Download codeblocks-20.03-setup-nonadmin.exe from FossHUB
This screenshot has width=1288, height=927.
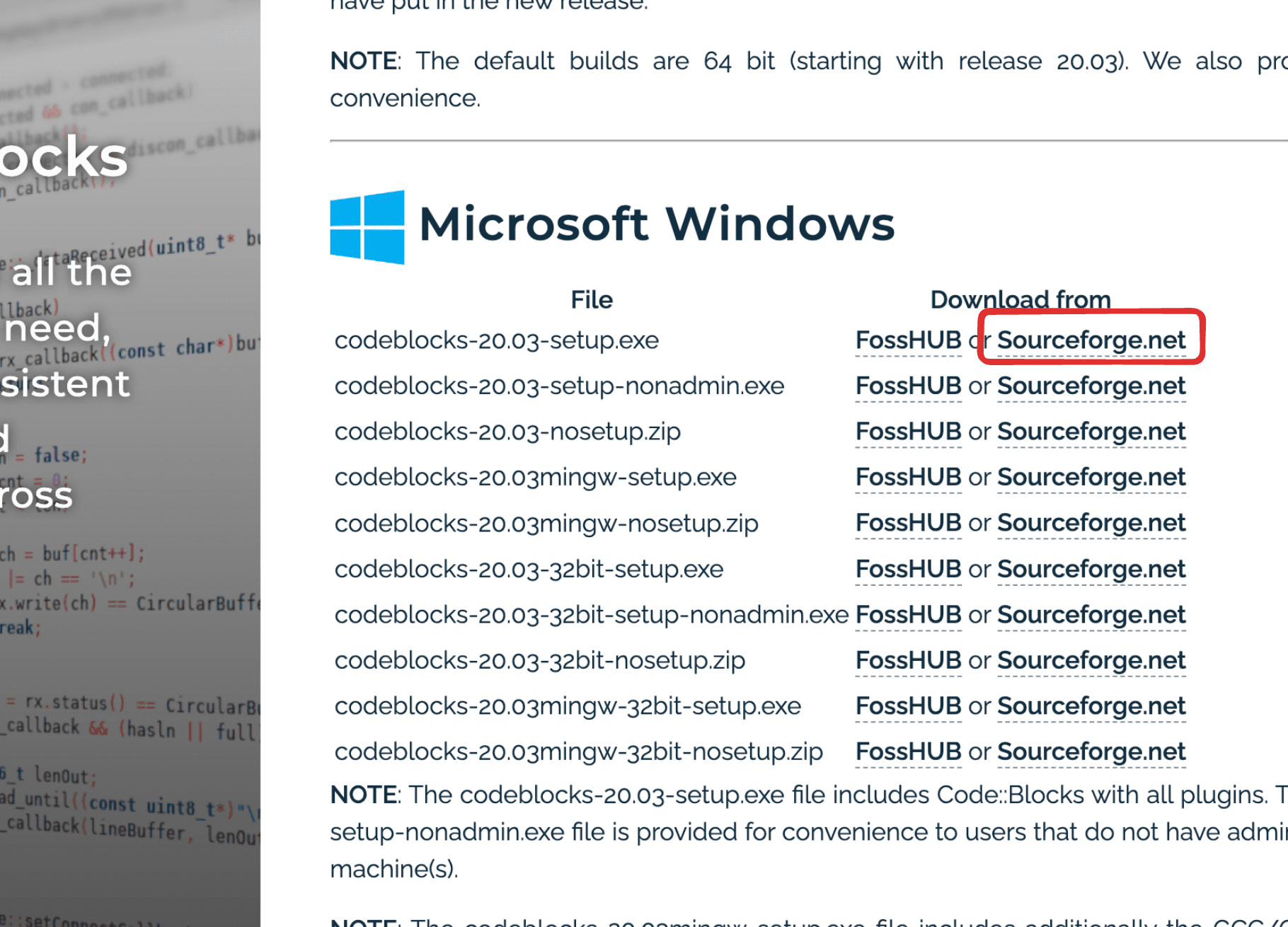click(x=908, y=386)
